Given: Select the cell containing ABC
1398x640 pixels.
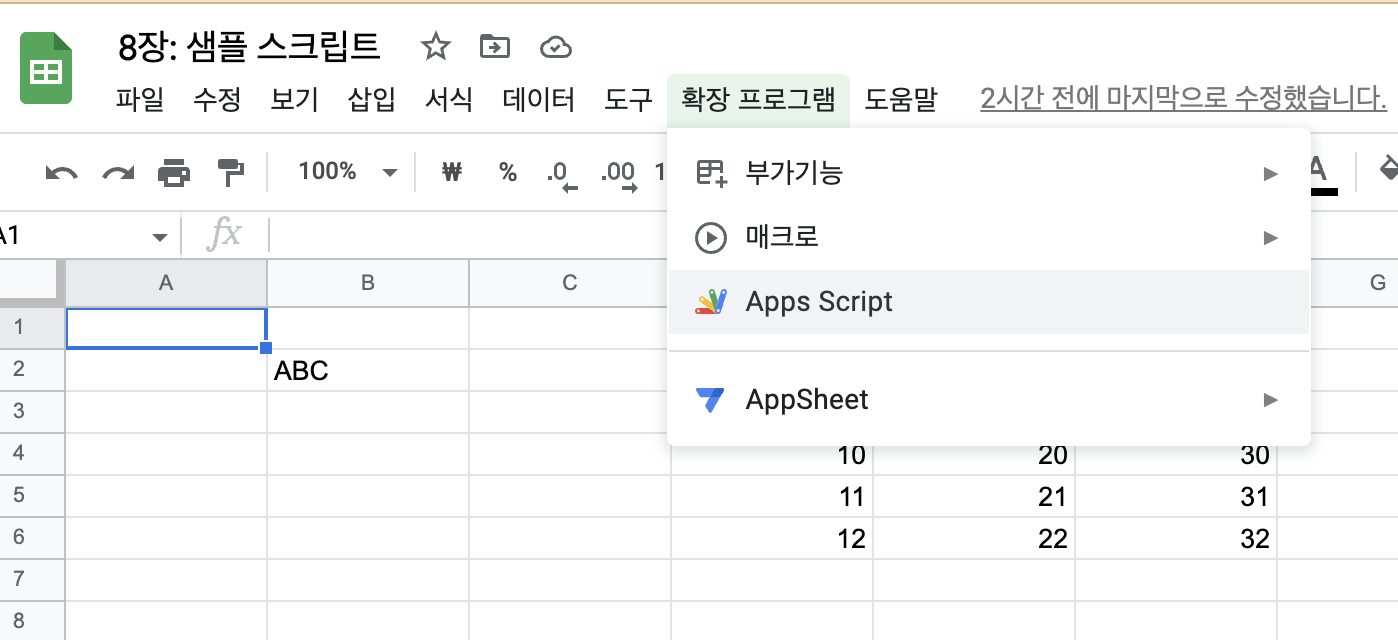Looking at the screenshot, I should click(368, 370).
